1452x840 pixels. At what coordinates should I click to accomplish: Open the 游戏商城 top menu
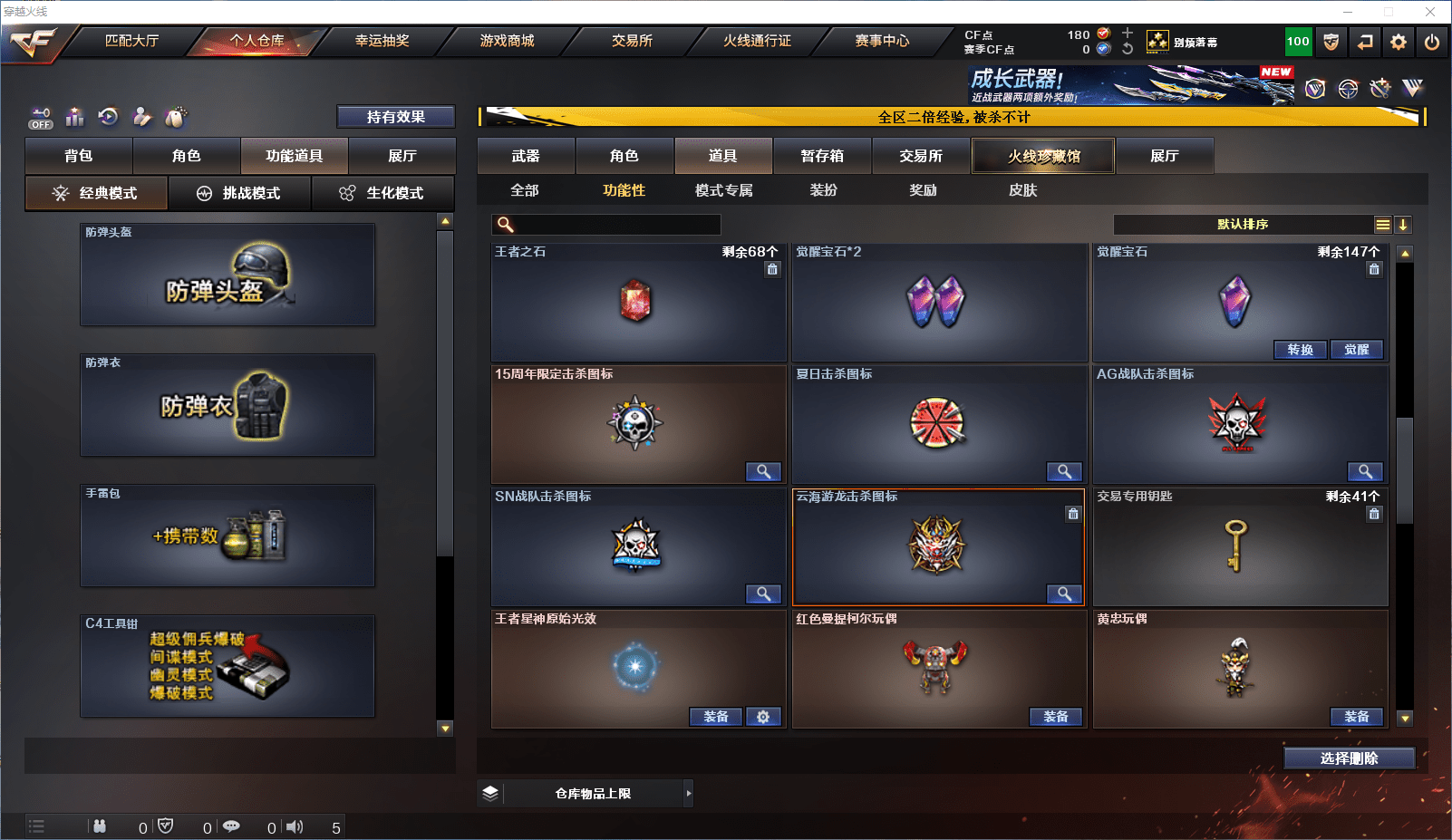507,41
